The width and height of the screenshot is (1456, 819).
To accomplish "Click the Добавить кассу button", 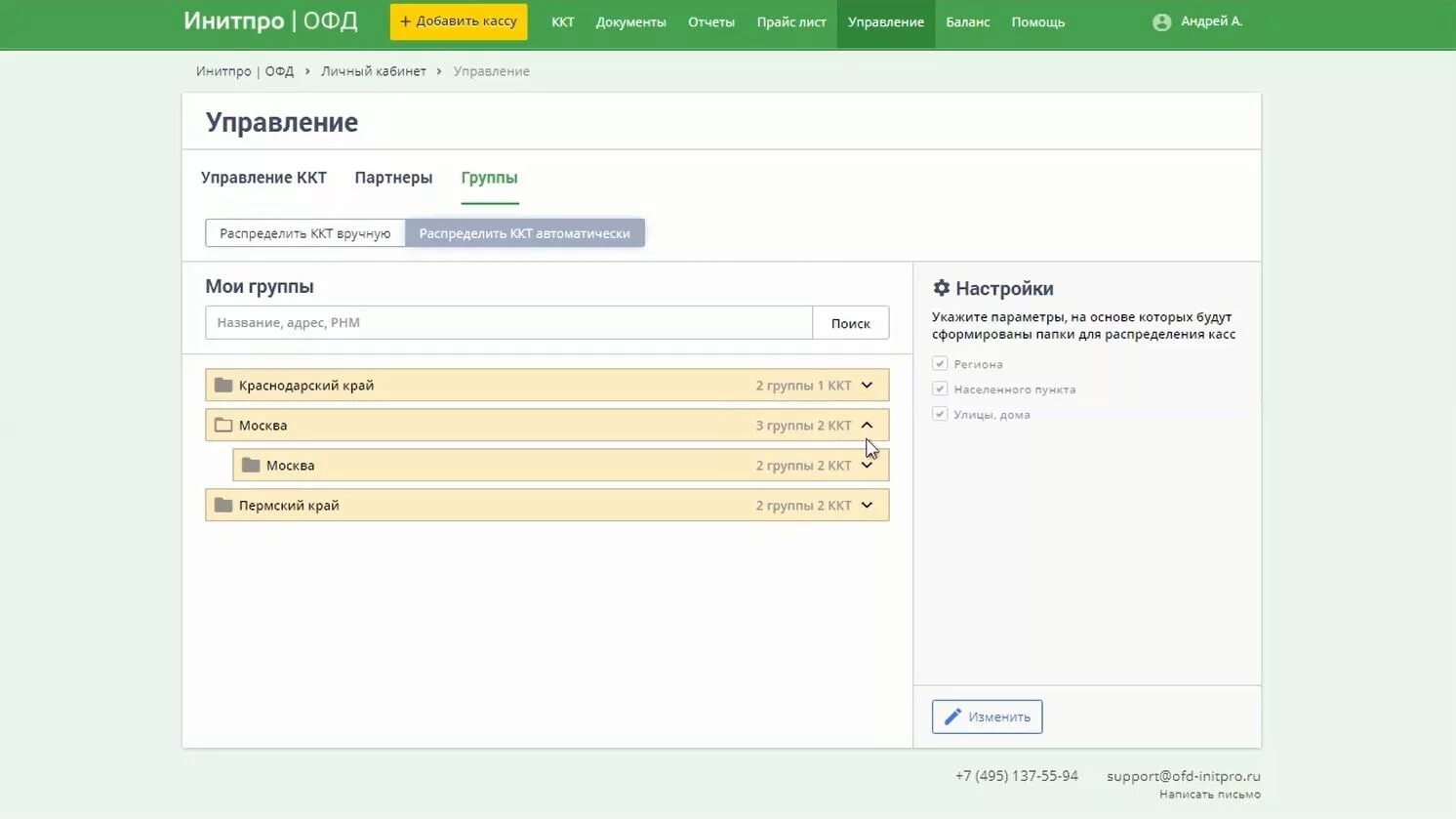I will [459, 21].
